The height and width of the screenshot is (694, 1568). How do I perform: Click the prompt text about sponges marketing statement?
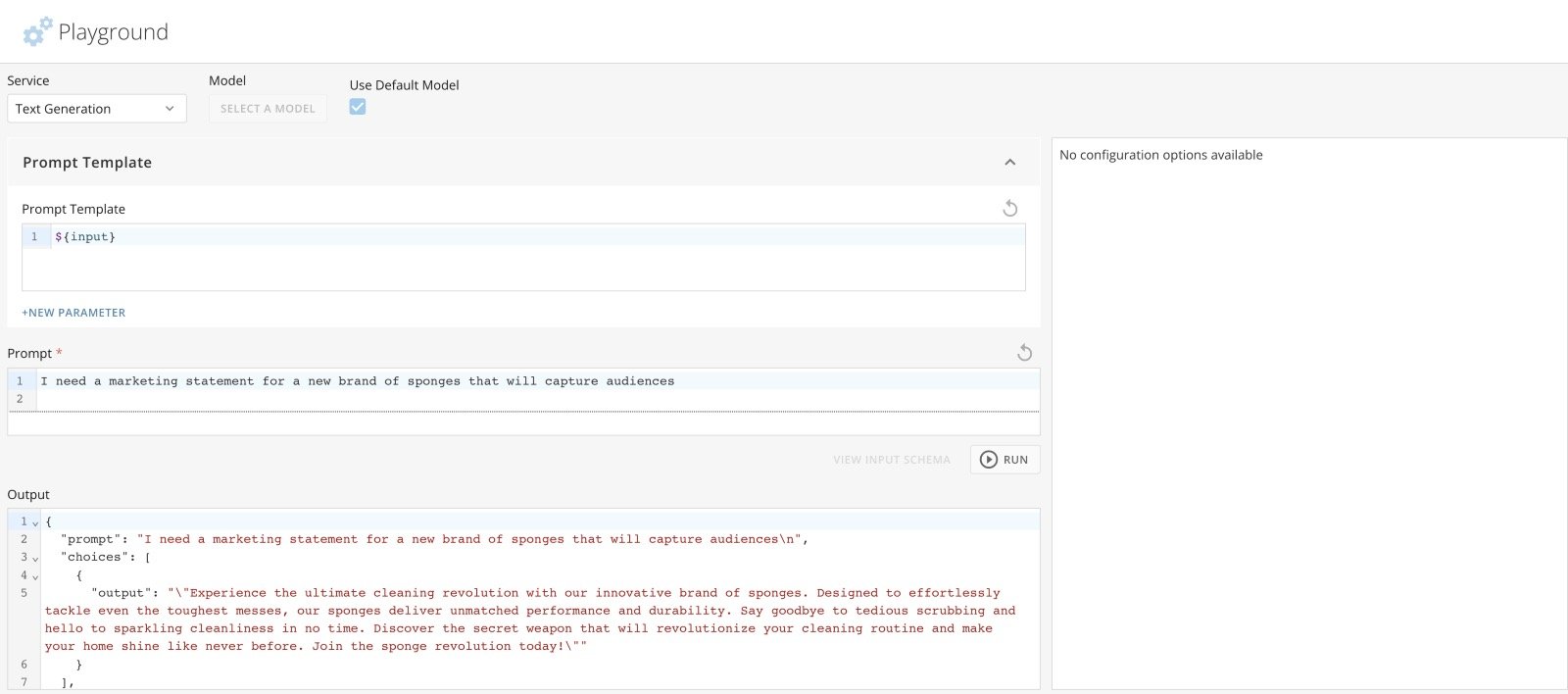[x=357, y=380]
